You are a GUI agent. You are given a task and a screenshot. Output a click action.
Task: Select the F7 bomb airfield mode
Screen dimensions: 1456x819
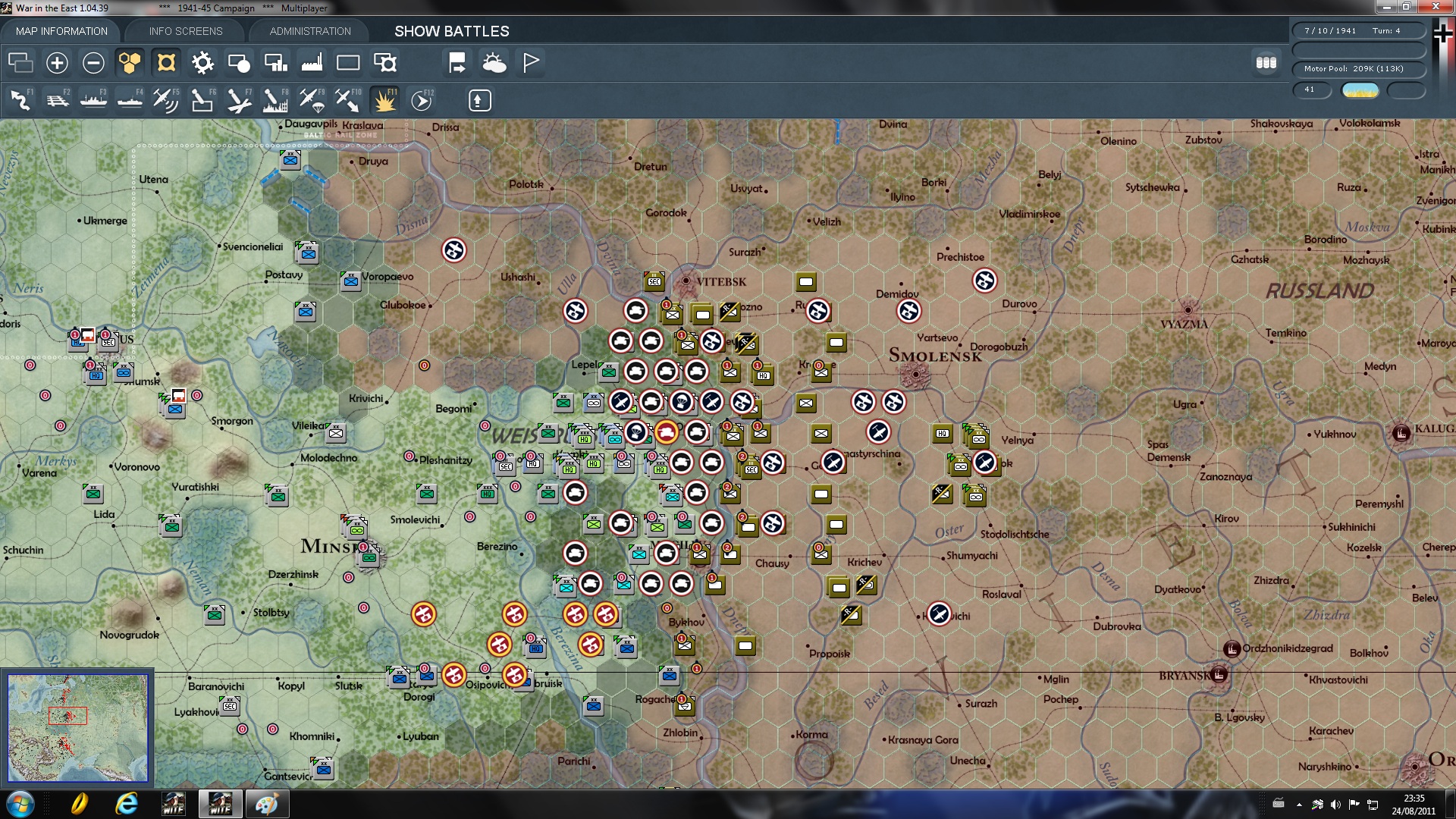239,100
